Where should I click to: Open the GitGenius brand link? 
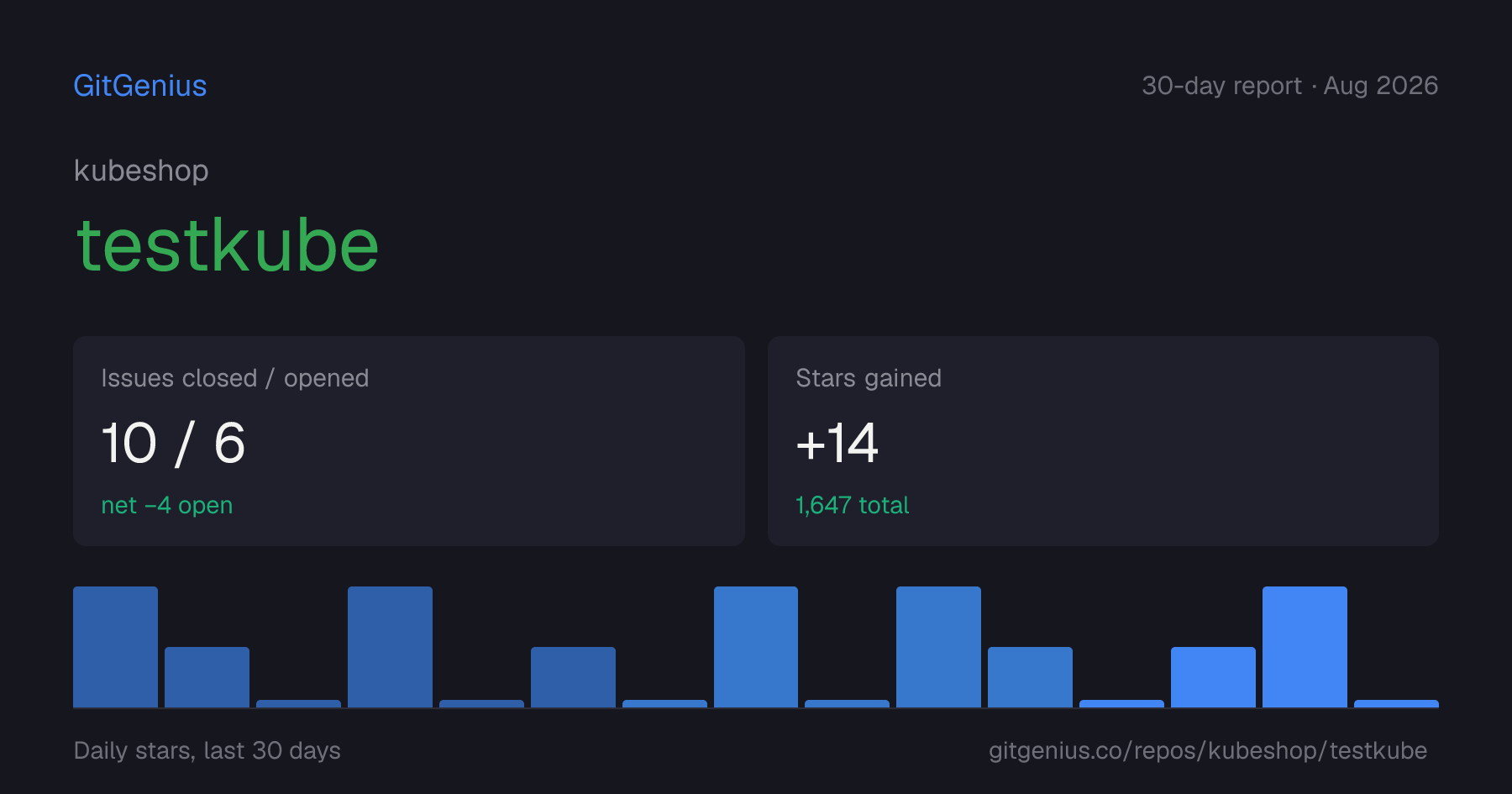140,86
